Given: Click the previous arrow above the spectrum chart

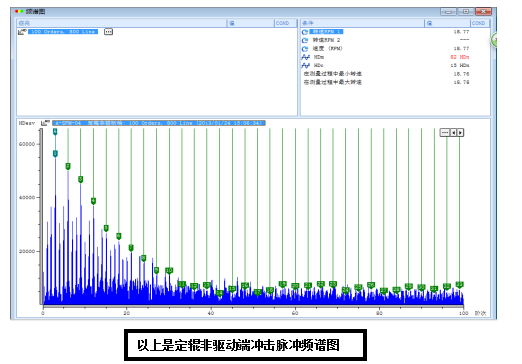Looking at the screenshot, I should point(453,133).
